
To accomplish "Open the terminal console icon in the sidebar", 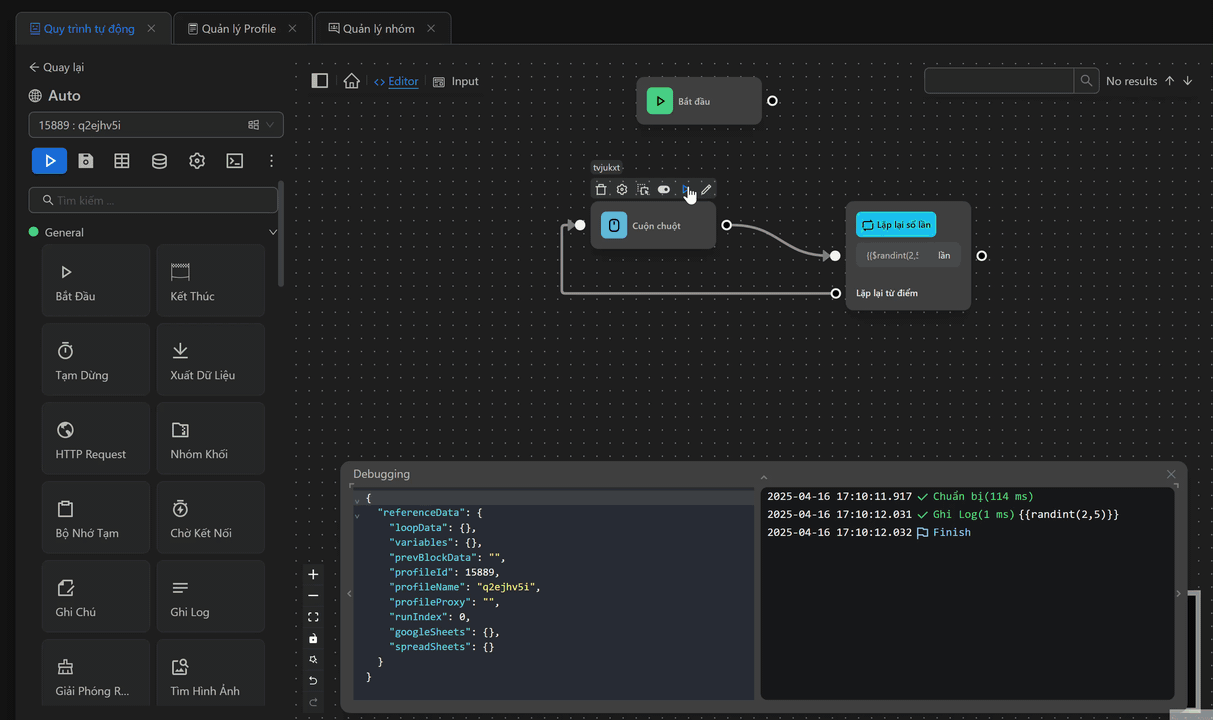I will [234, 161].
